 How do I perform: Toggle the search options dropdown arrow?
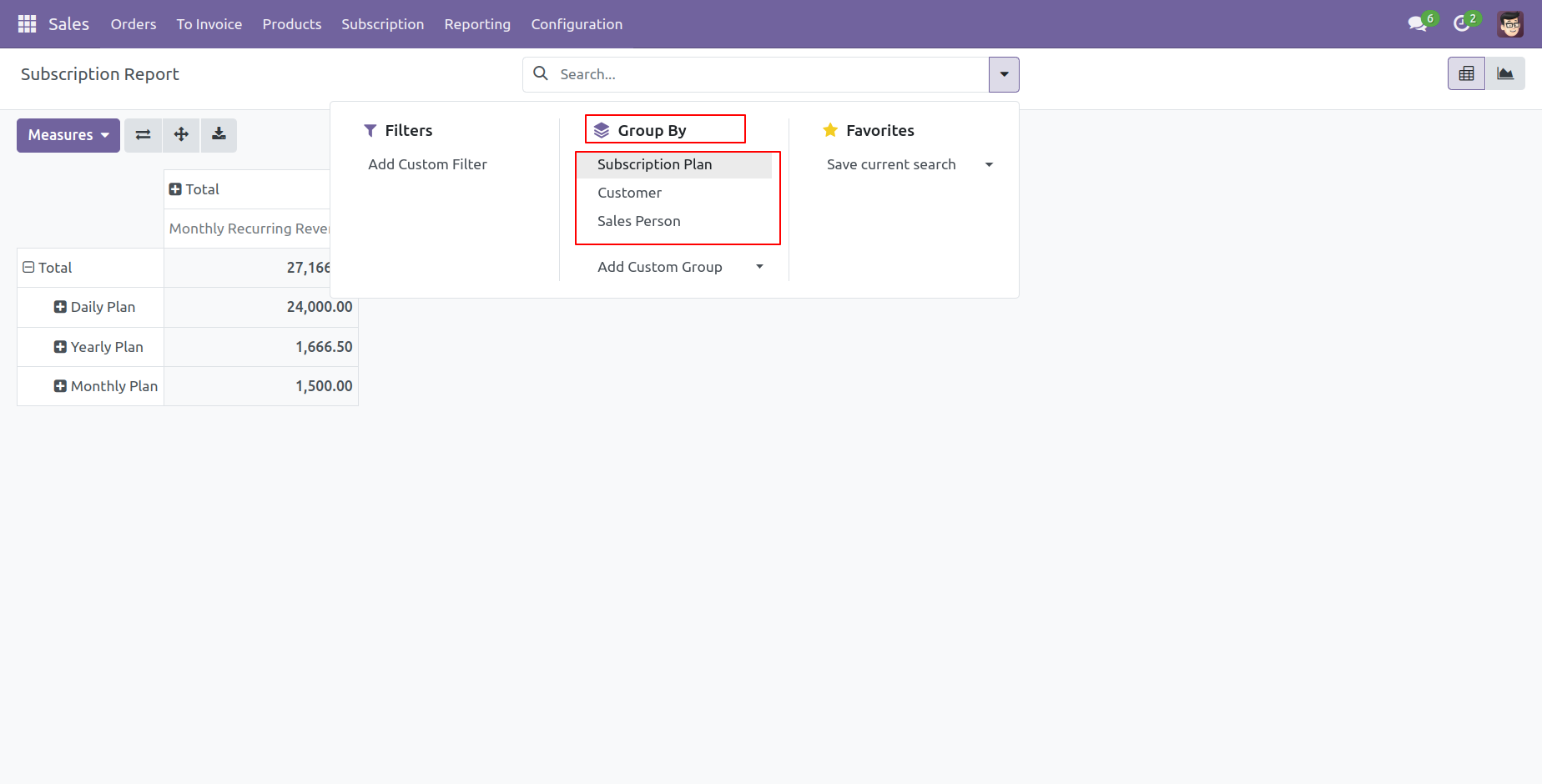[1004, 74]
